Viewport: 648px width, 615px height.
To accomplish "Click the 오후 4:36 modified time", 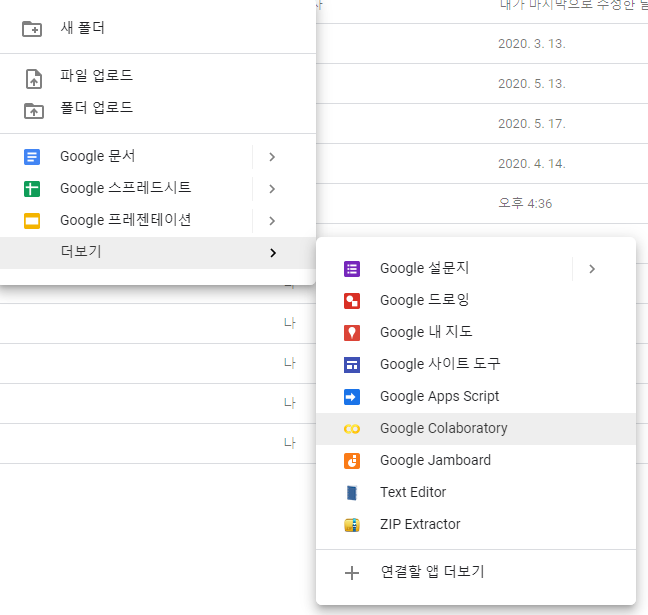I will (525, 204).
